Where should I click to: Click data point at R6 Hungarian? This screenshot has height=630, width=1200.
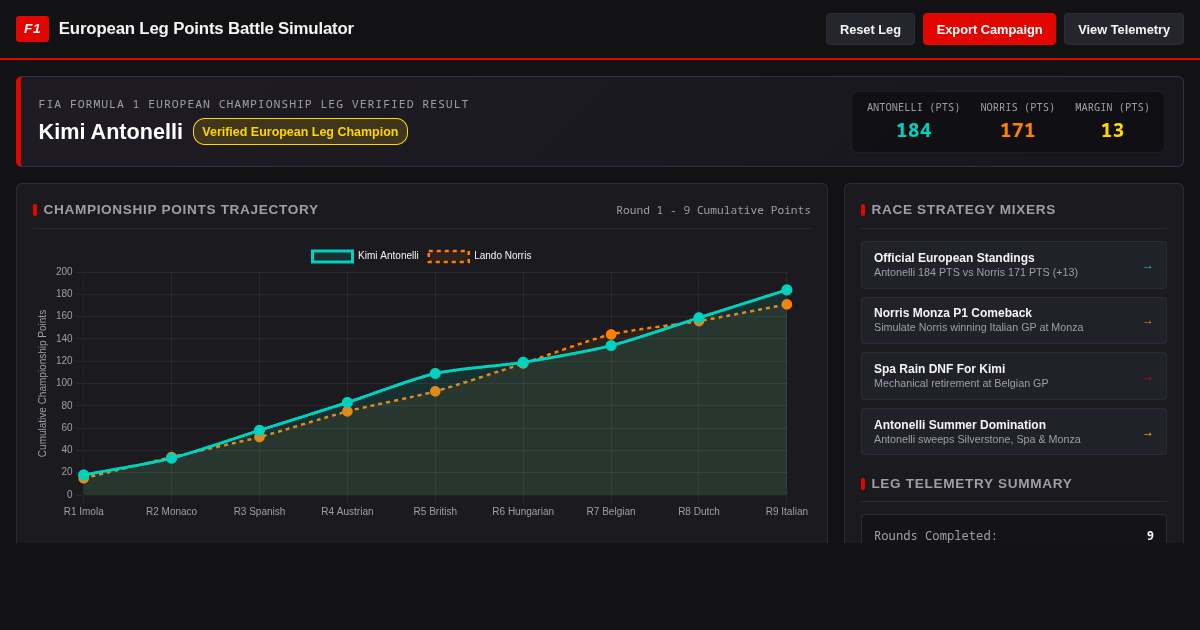(x=523, y=362)
